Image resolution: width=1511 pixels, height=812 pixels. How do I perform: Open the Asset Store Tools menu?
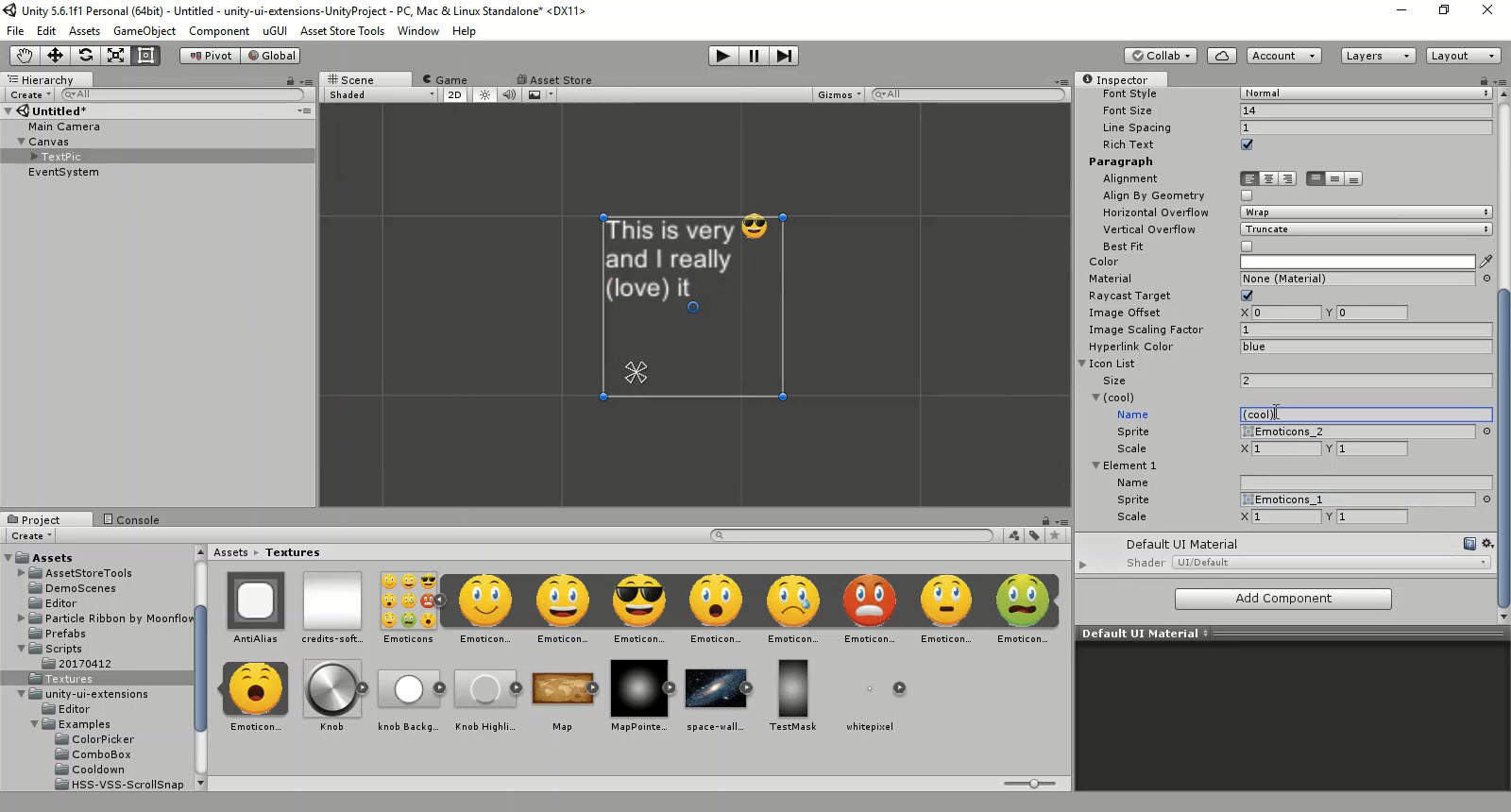click(x=342, y=31)
